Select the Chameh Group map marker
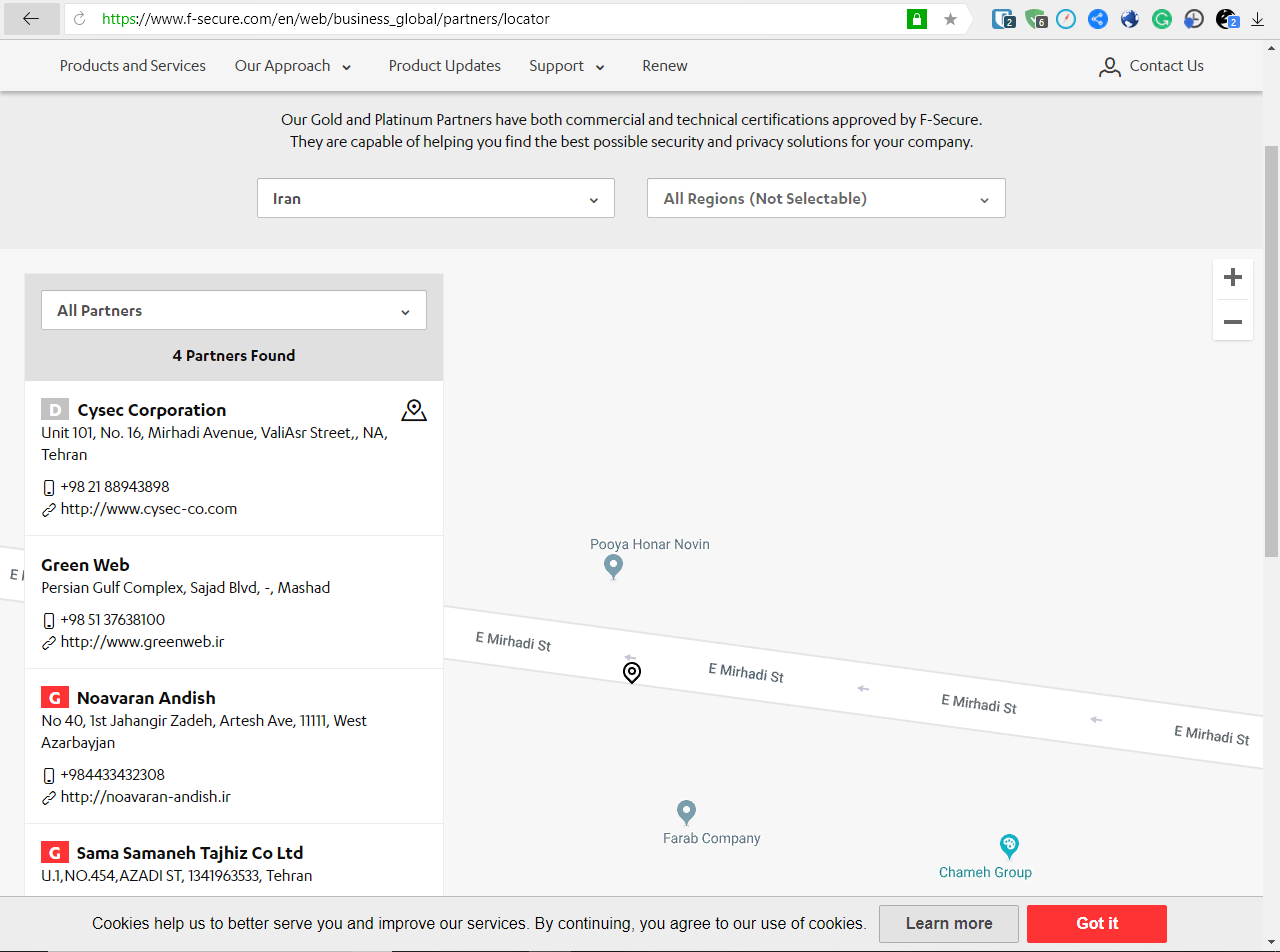The width and height of the screenshot is (1280, 952). pyautogui.click(x=1009, y=846)
